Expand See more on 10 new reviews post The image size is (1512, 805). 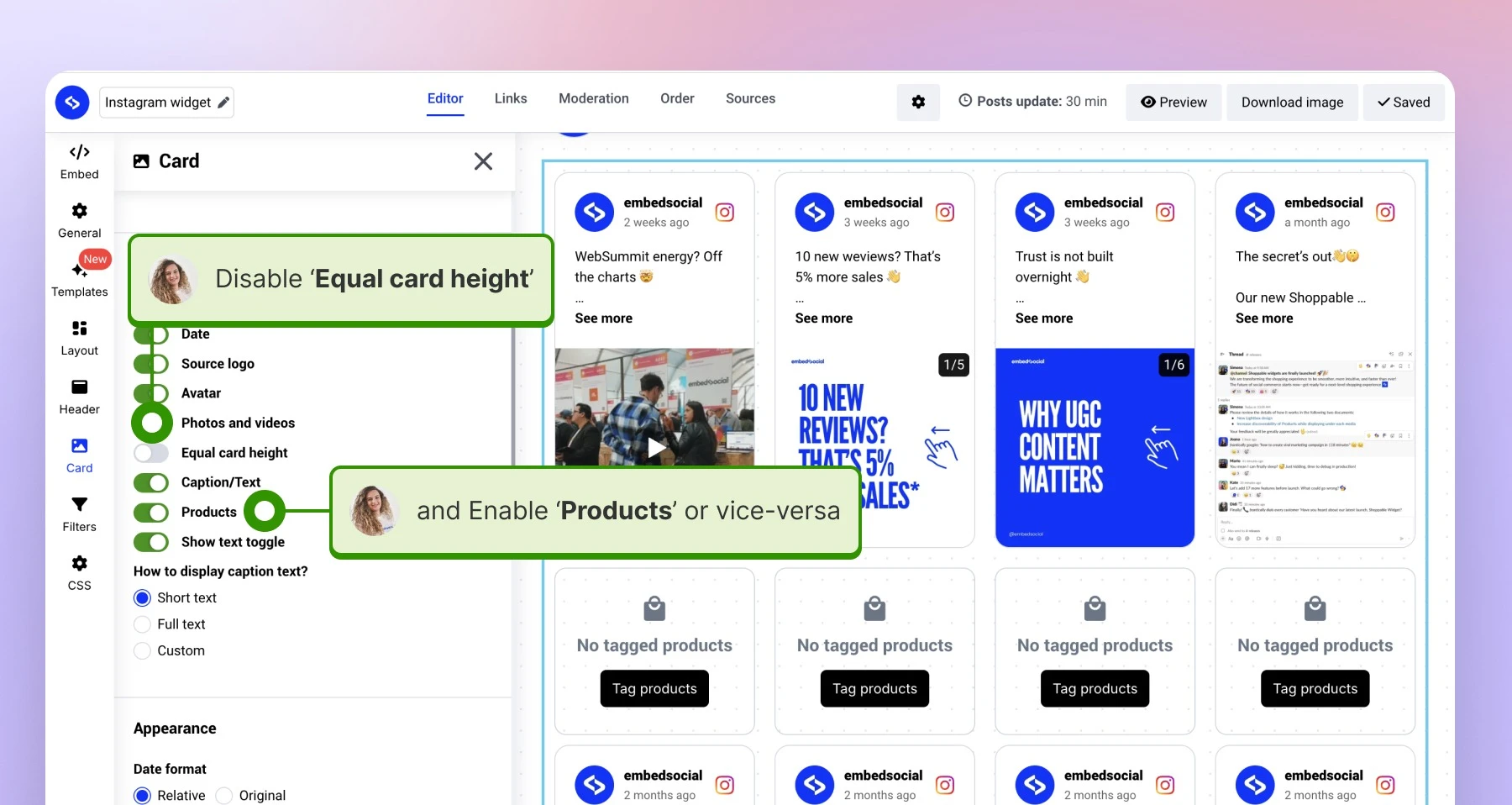(x=823, y=318)
